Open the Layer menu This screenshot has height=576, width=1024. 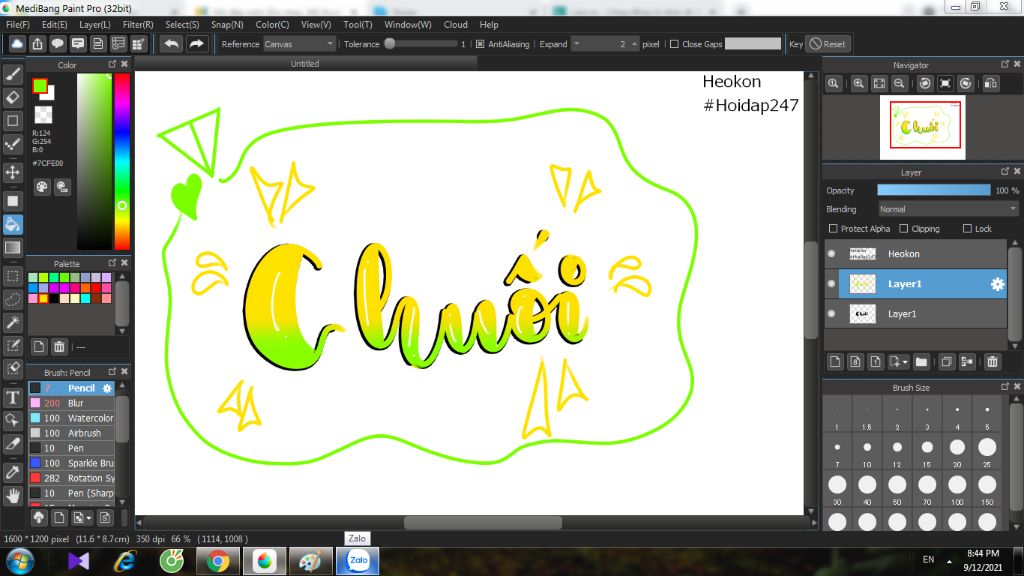(95, 24)
